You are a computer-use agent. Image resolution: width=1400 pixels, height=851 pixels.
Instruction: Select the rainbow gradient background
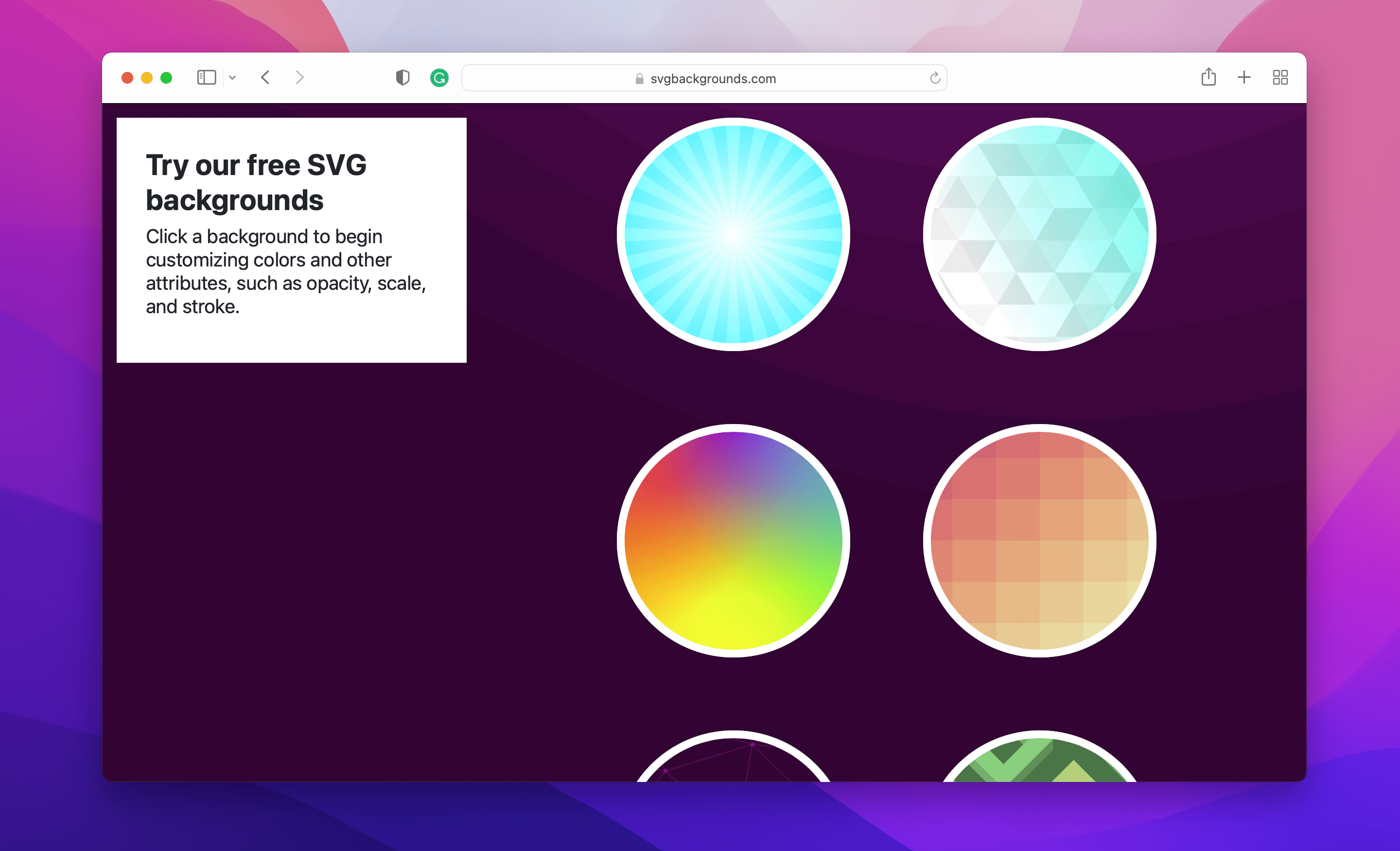[734, 541]
